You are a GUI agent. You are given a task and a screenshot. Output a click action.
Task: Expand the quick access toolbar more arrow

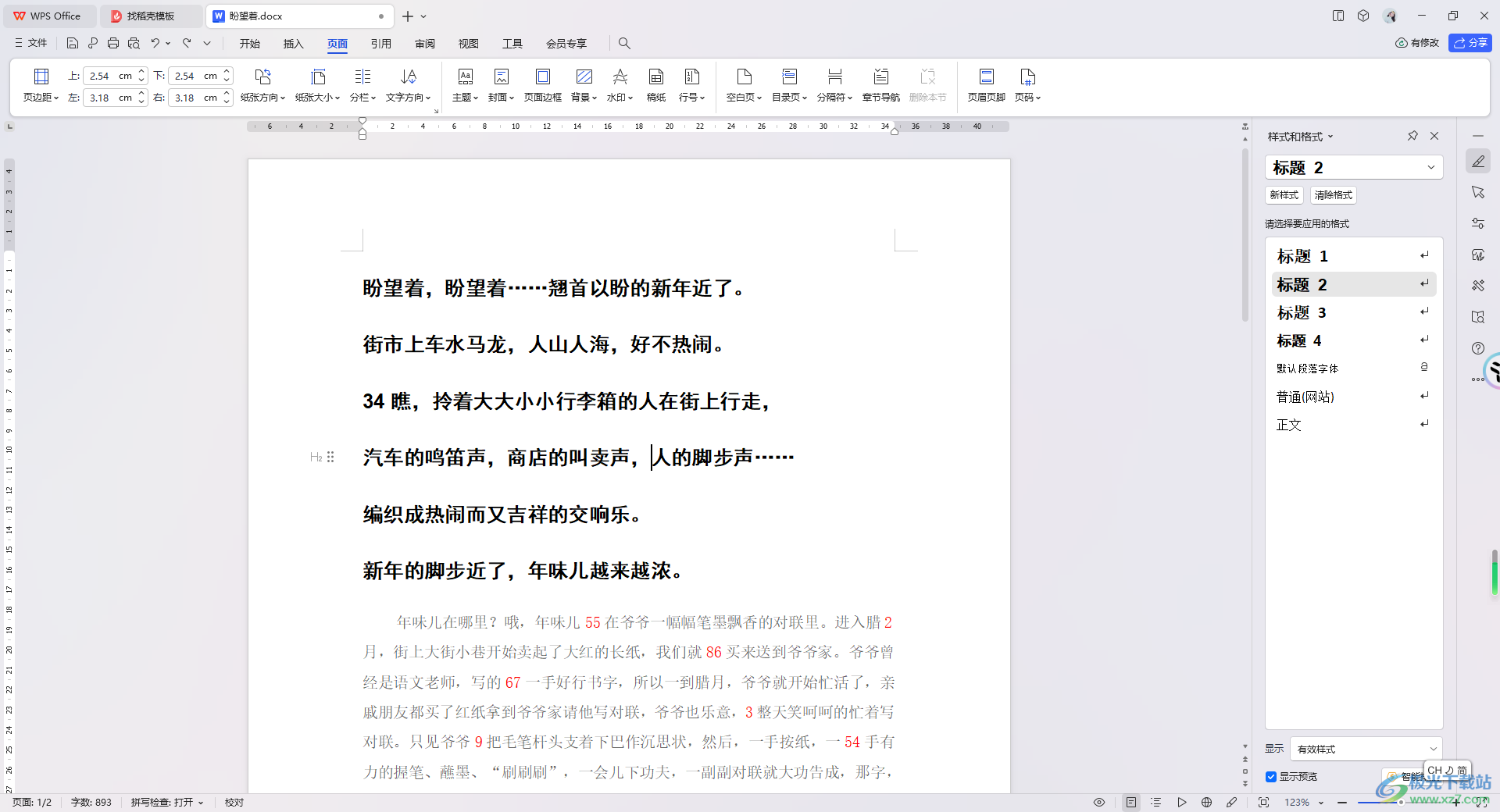point(207,43)
